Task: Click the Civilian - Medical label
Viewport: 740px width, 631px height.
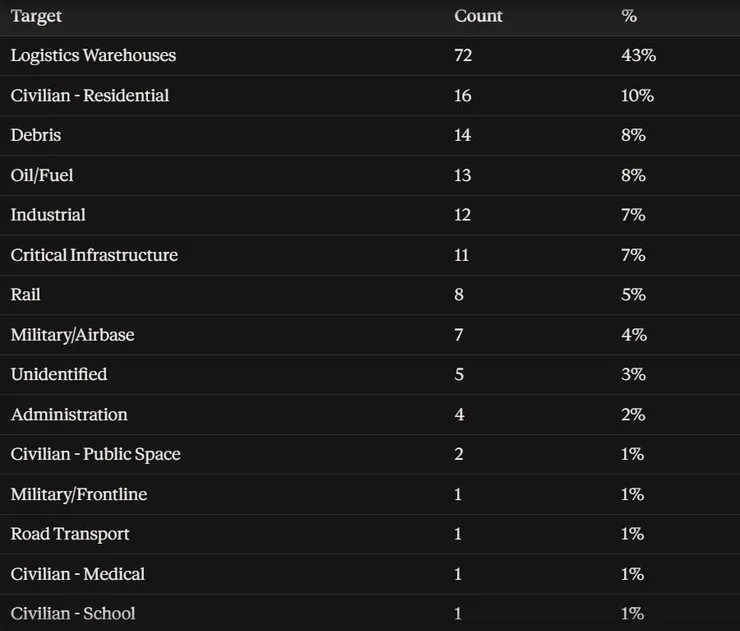Action: click(x=78, y=574)
